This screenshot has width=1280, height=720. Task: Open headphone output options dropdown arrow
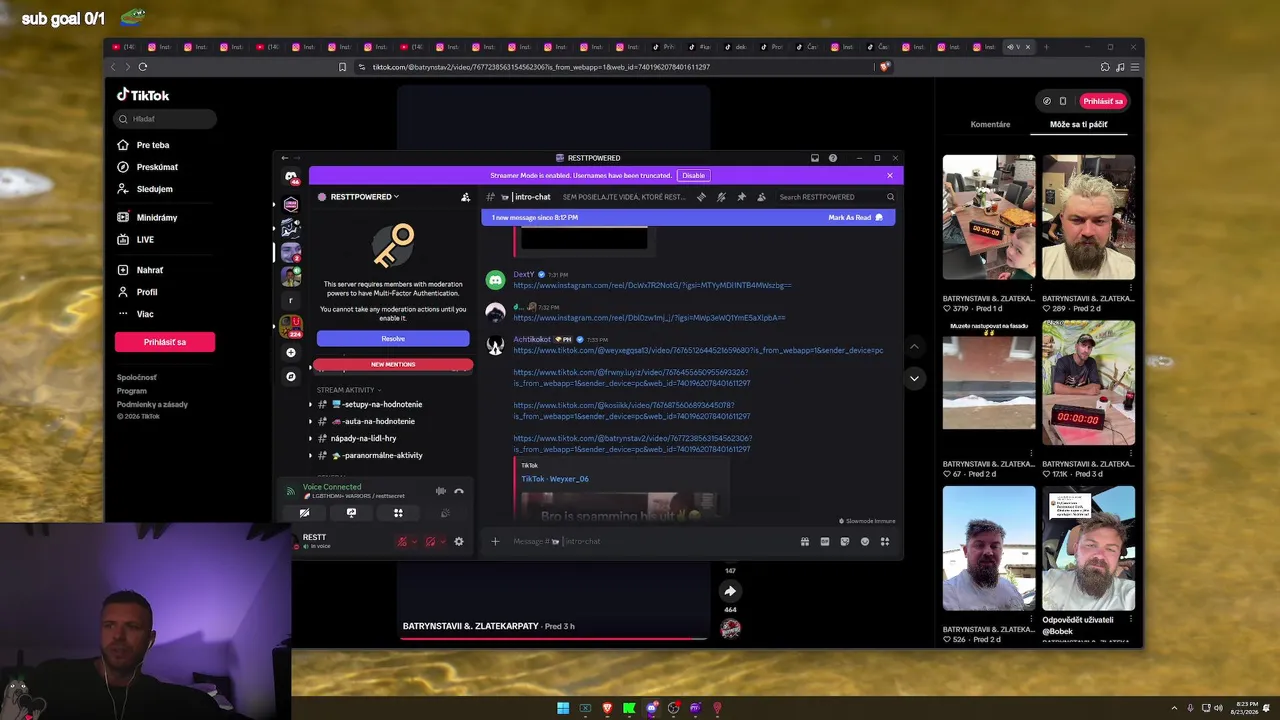(x=442, y=541)
